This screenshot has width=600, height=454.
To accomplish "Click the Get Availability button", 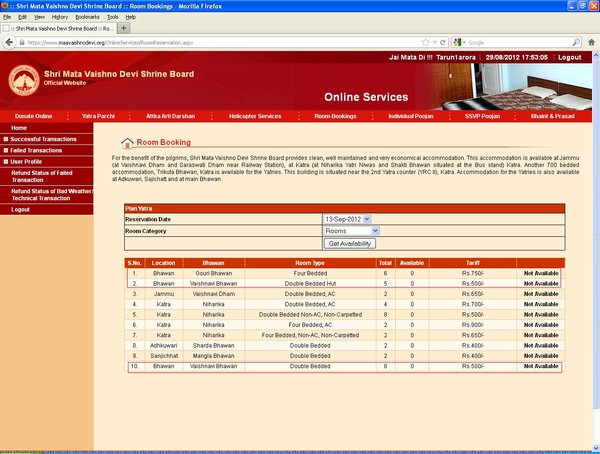I will (x=350, y=243).
